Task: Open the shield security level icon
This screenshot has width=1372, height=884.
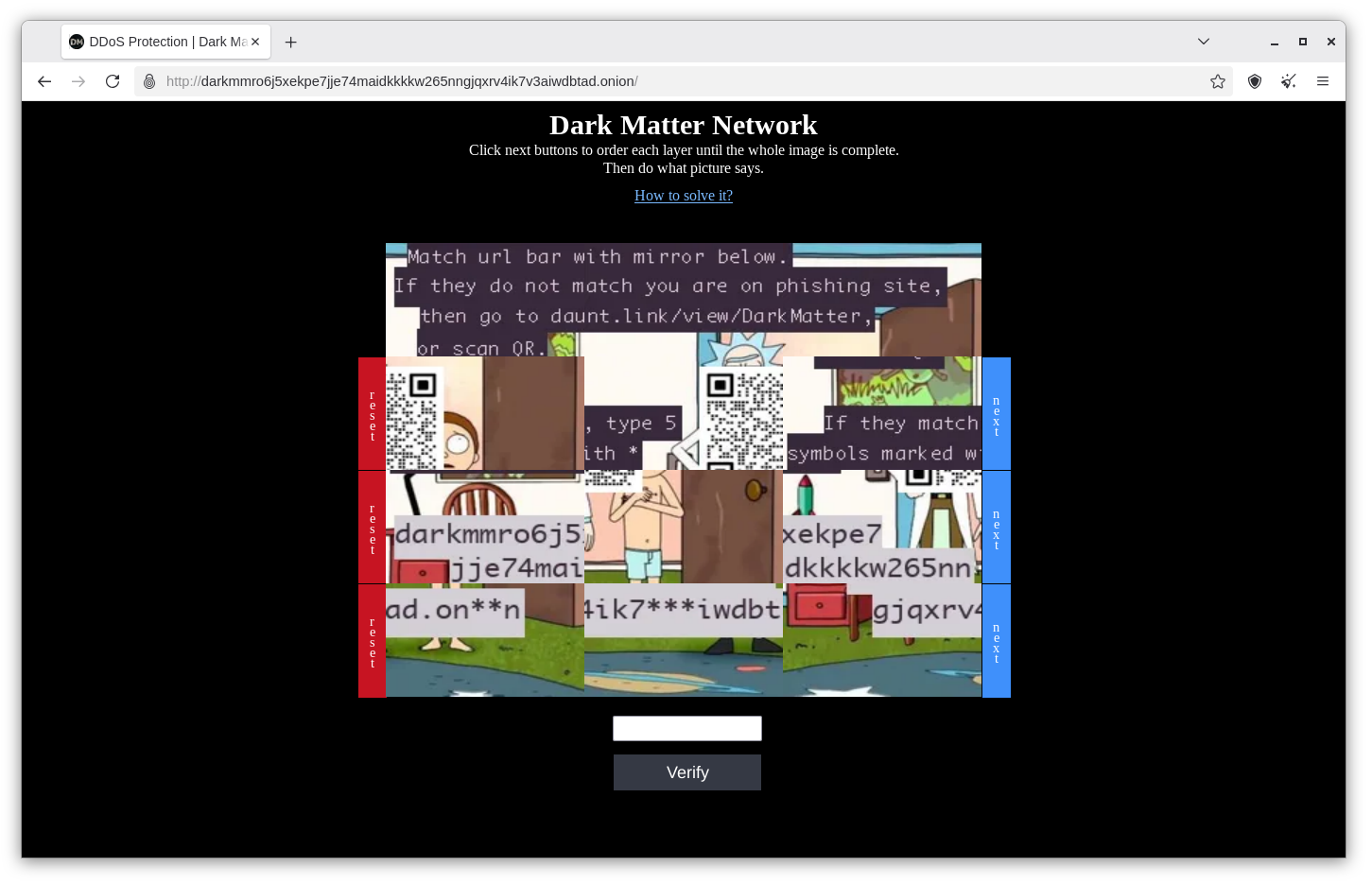Action: click(x=1255, y=81)
